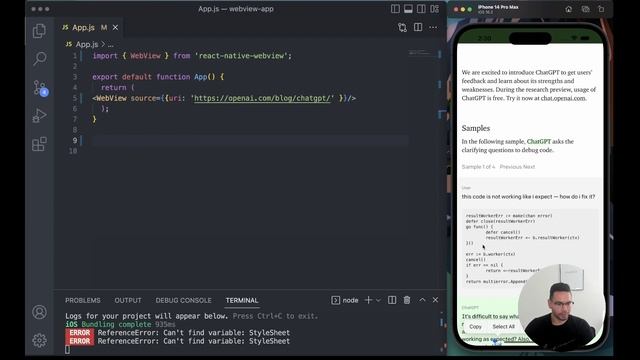The width and height of the screenshot is (640, 360).
Task: Click the code block in the webview
Action: coord(531,248)
